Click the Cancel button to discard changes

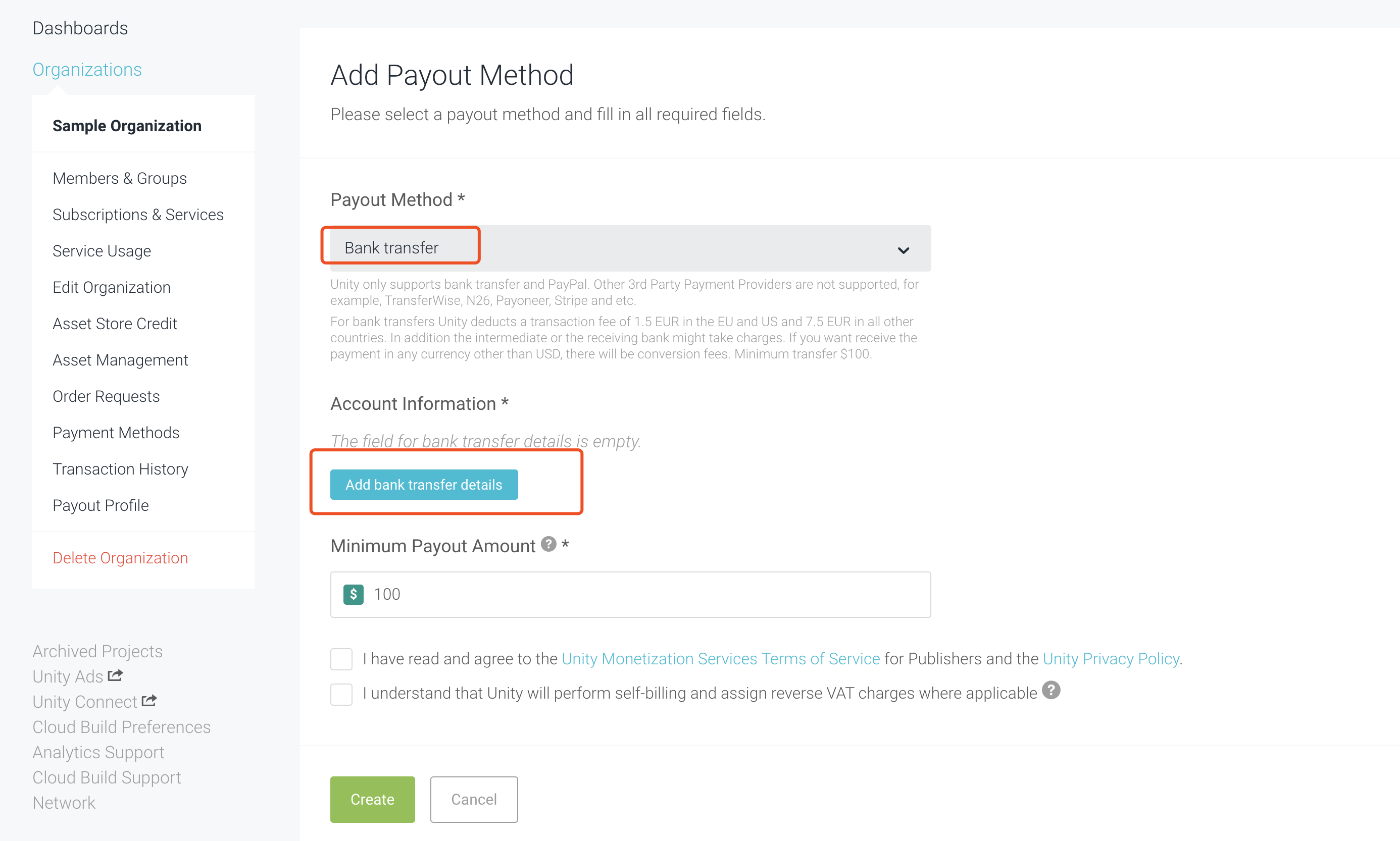[x=473, y=799]
